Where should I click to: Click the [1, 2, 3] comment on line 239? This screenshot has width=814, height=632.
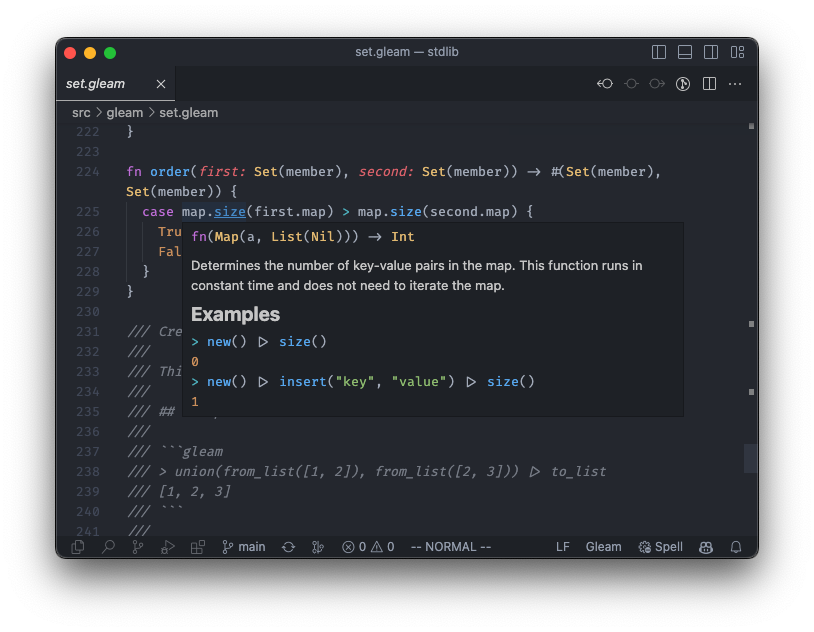[195, 491]
